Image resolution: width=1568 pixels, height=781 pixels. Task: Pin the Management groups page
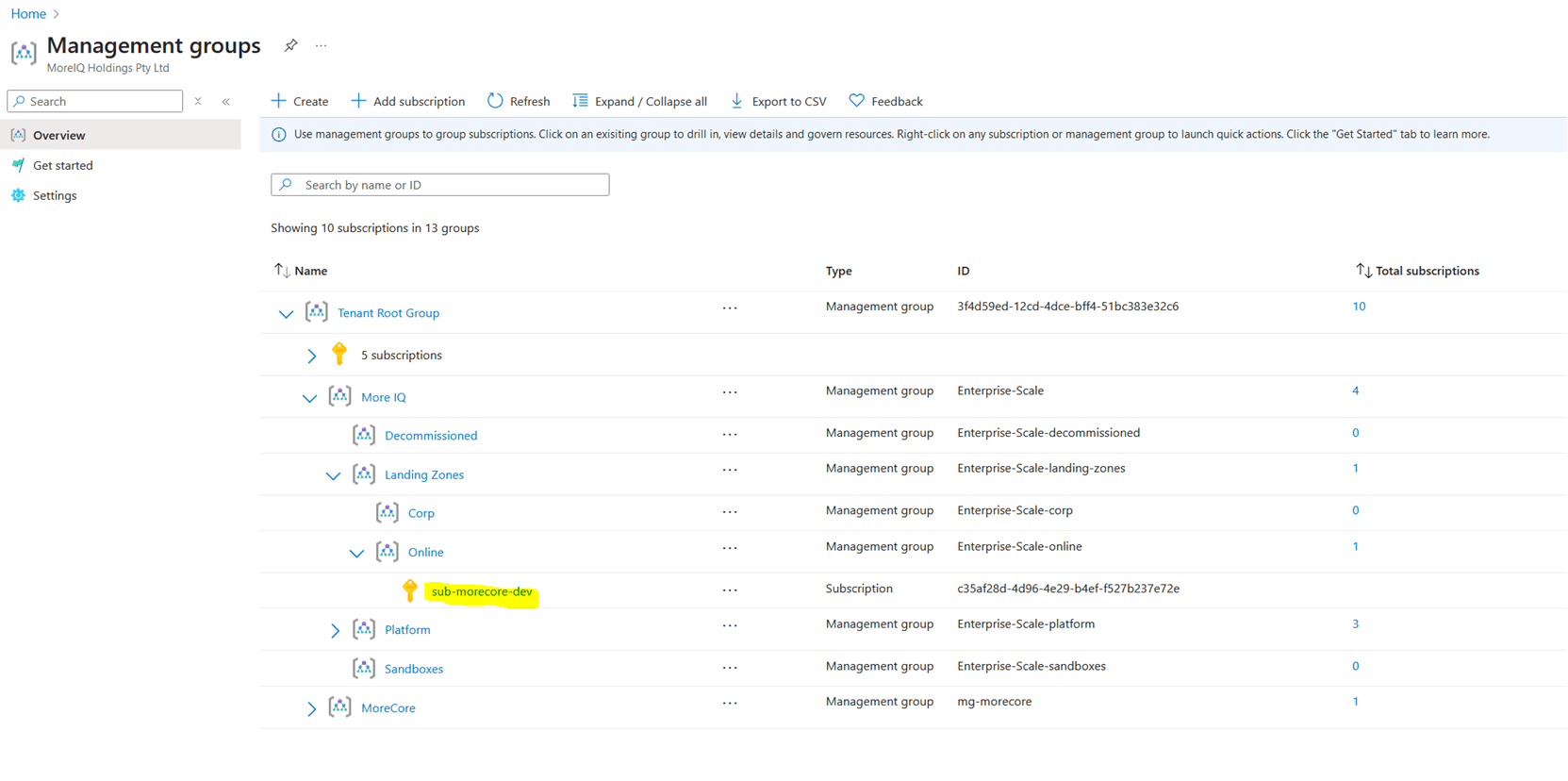[290, 45]
